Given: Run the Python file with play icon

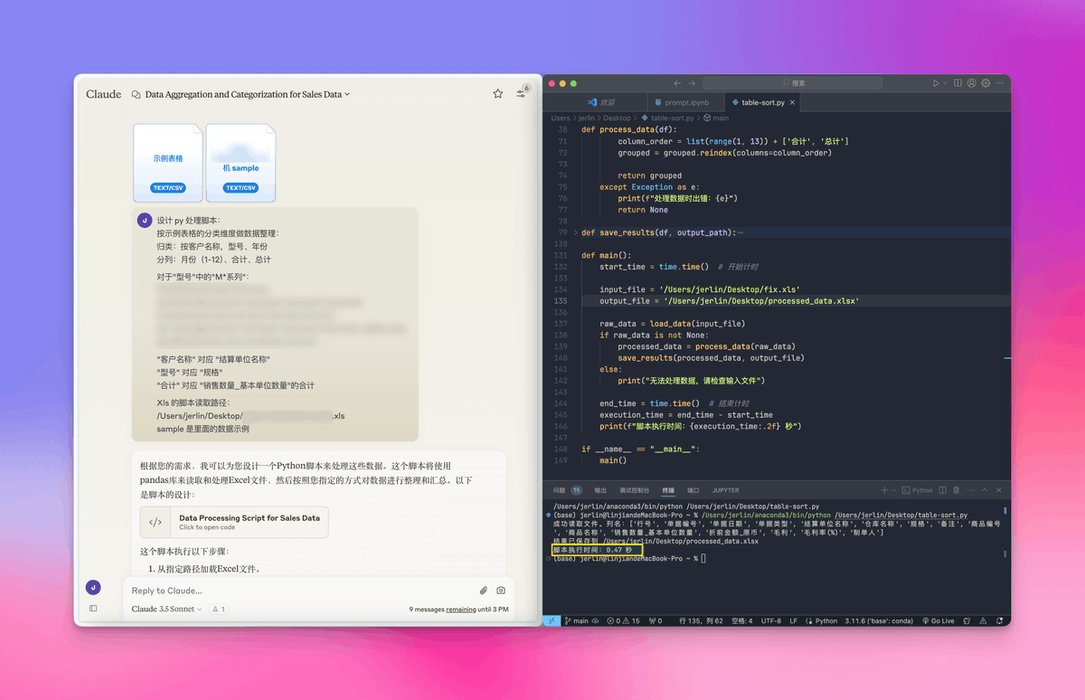Looking at the screenshot, I should pyautogui.click(x=936, y=83).
